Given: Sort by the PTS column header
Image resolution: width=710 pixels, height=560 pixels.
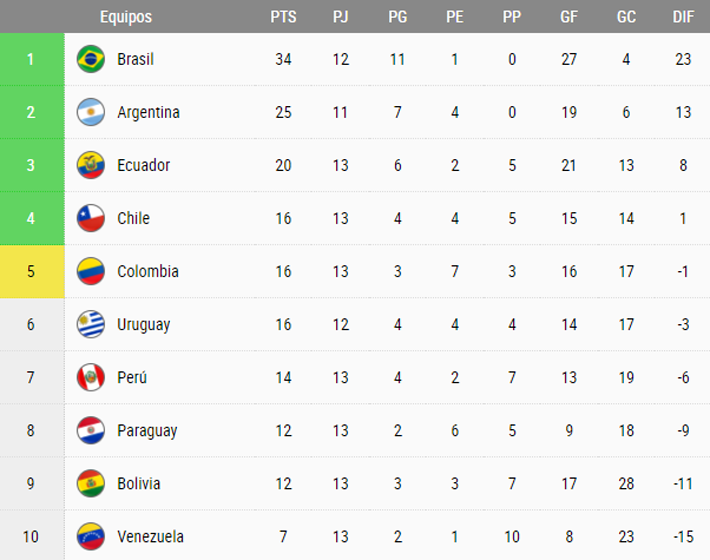Looking at the screenshot, I should 283,17.
